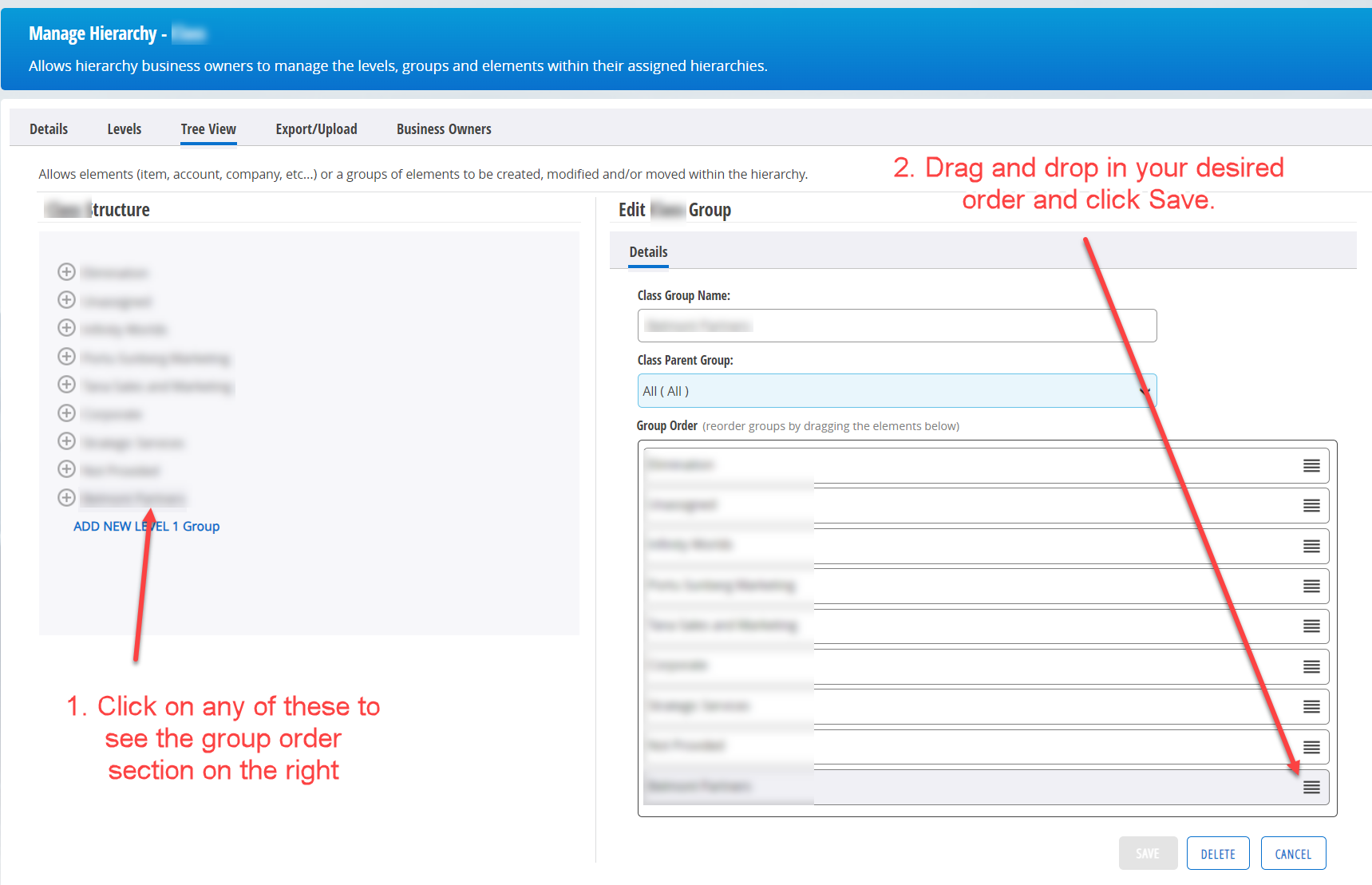Expand the third group in the tree structure
Image resolution: width=1372 pixels, height=885 pixels.
pyautogui.click(x=66, y=327)
